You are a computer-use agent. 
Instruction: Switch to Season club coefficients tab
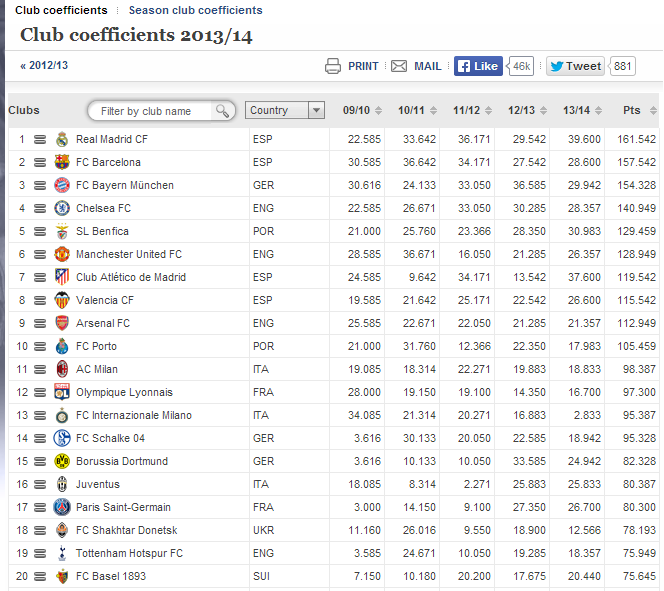[x=196, y=10]
